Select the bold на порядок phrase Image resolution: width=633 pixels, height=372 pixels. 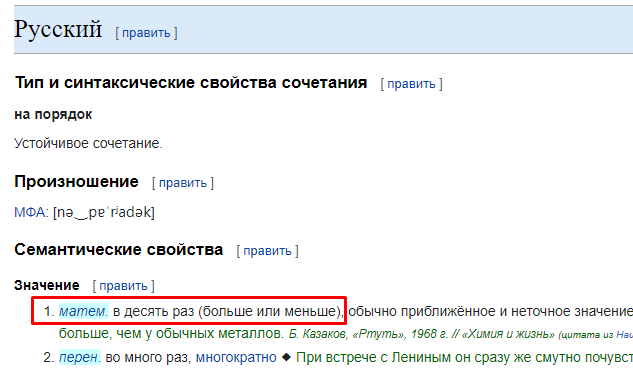pyautogui.click(x=53, y=115)
